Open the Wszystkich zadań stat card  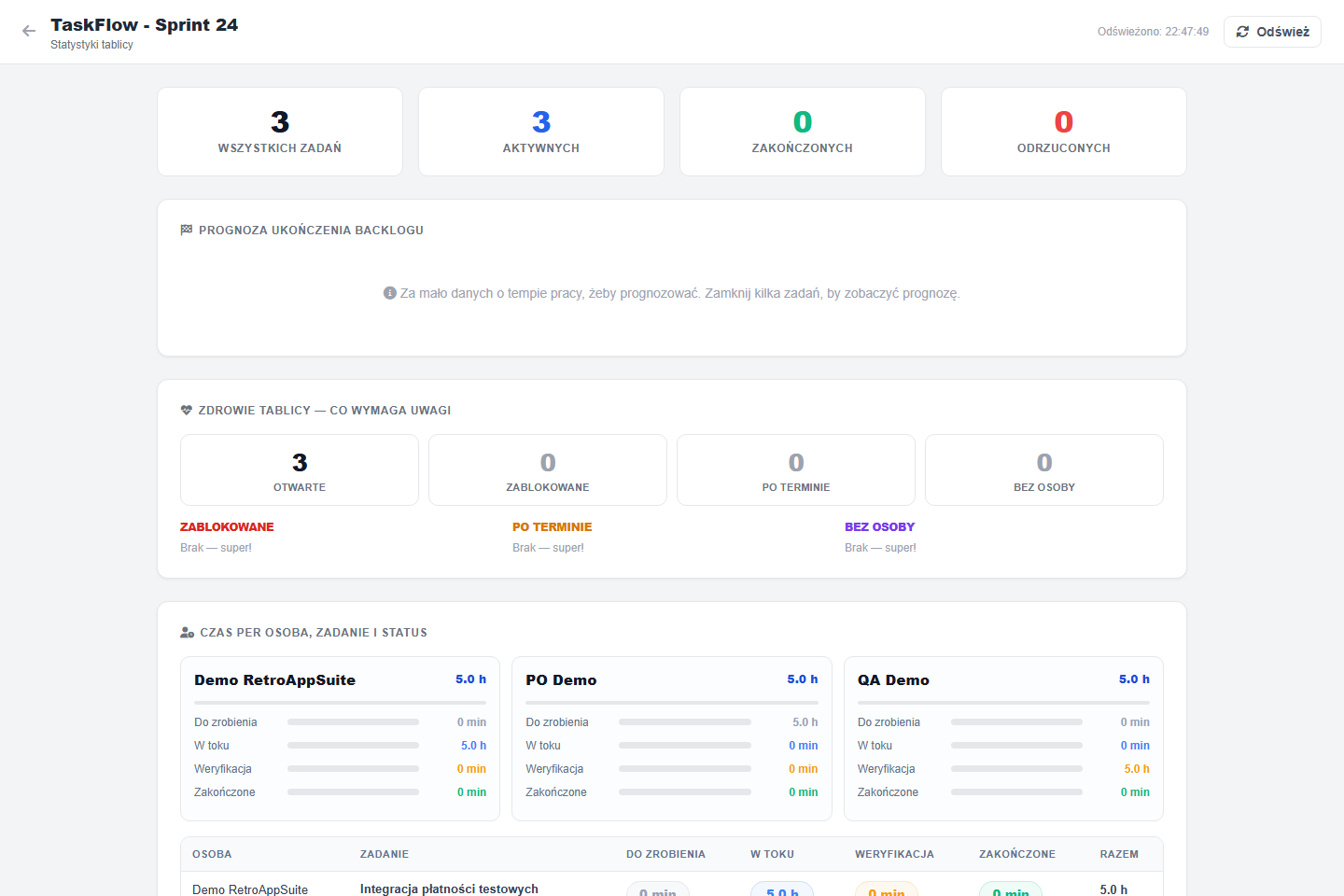click(280, 132)
